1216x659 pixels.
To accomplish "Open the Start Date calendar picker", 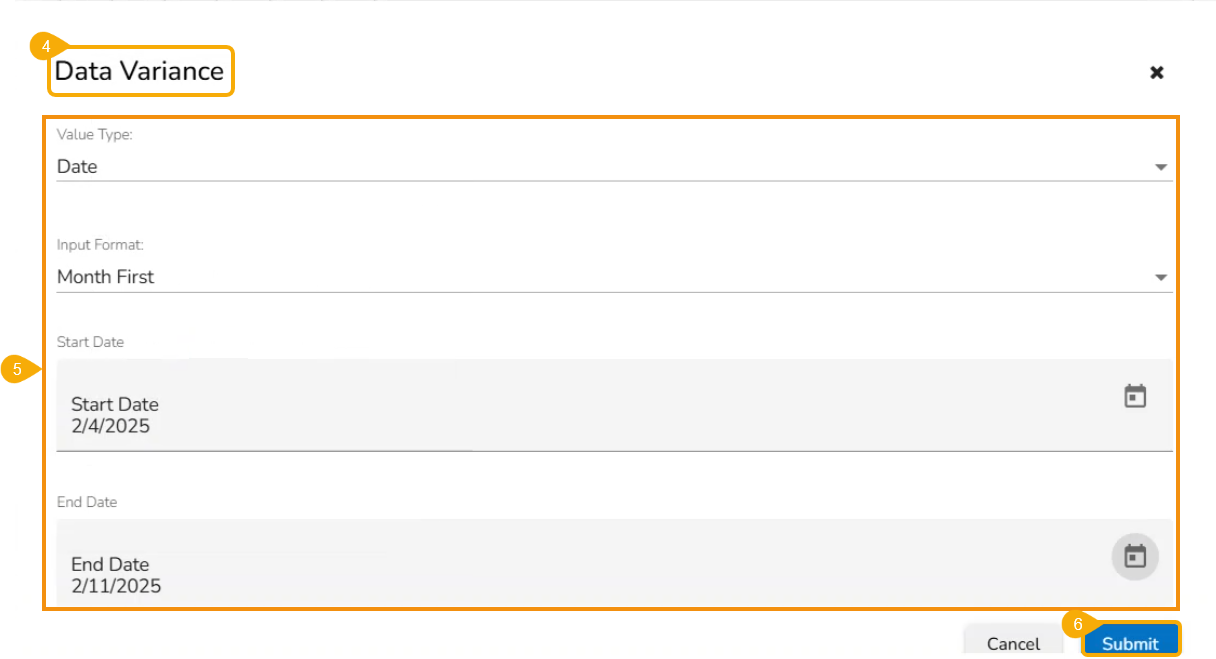I will point(1135,396).
